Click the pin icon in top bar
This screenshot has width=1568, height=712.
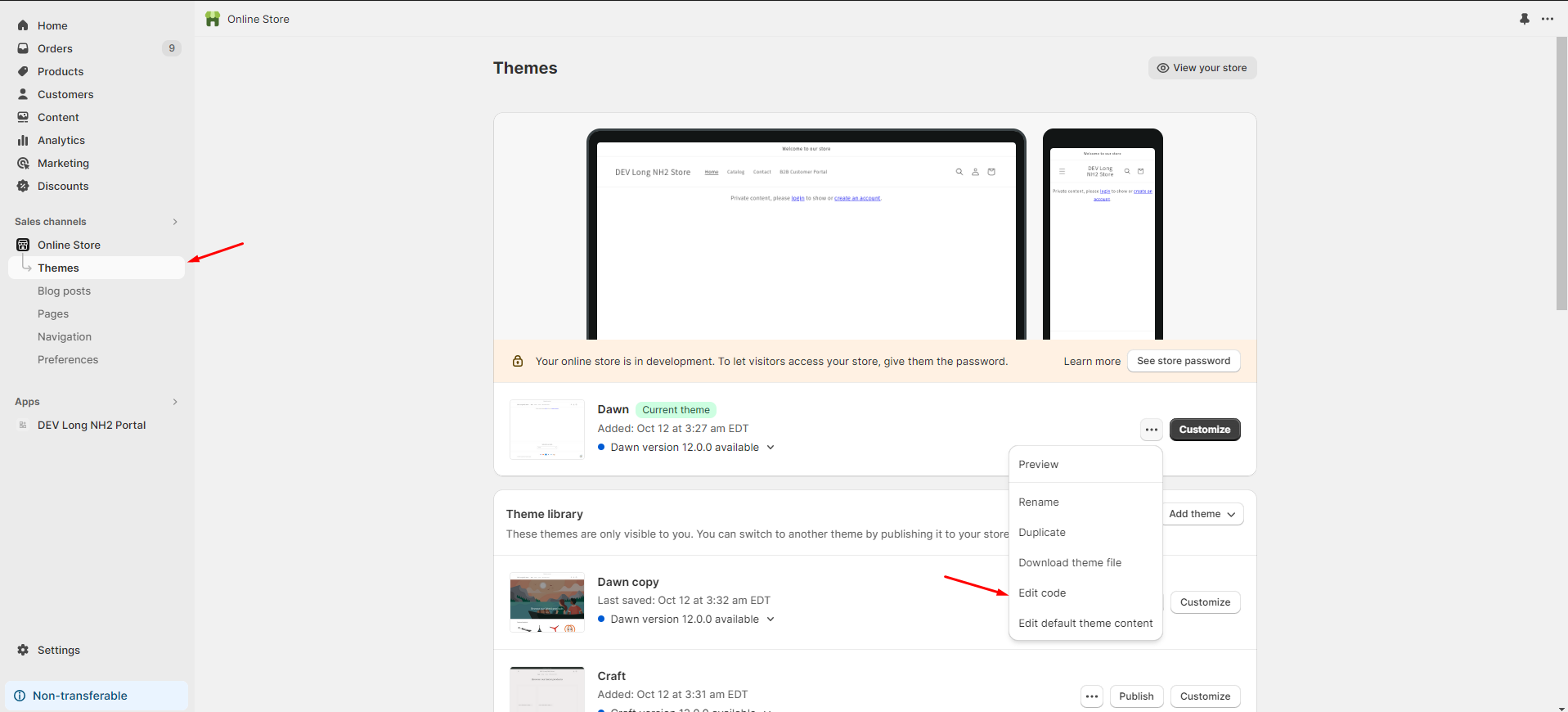(1525, 19)
